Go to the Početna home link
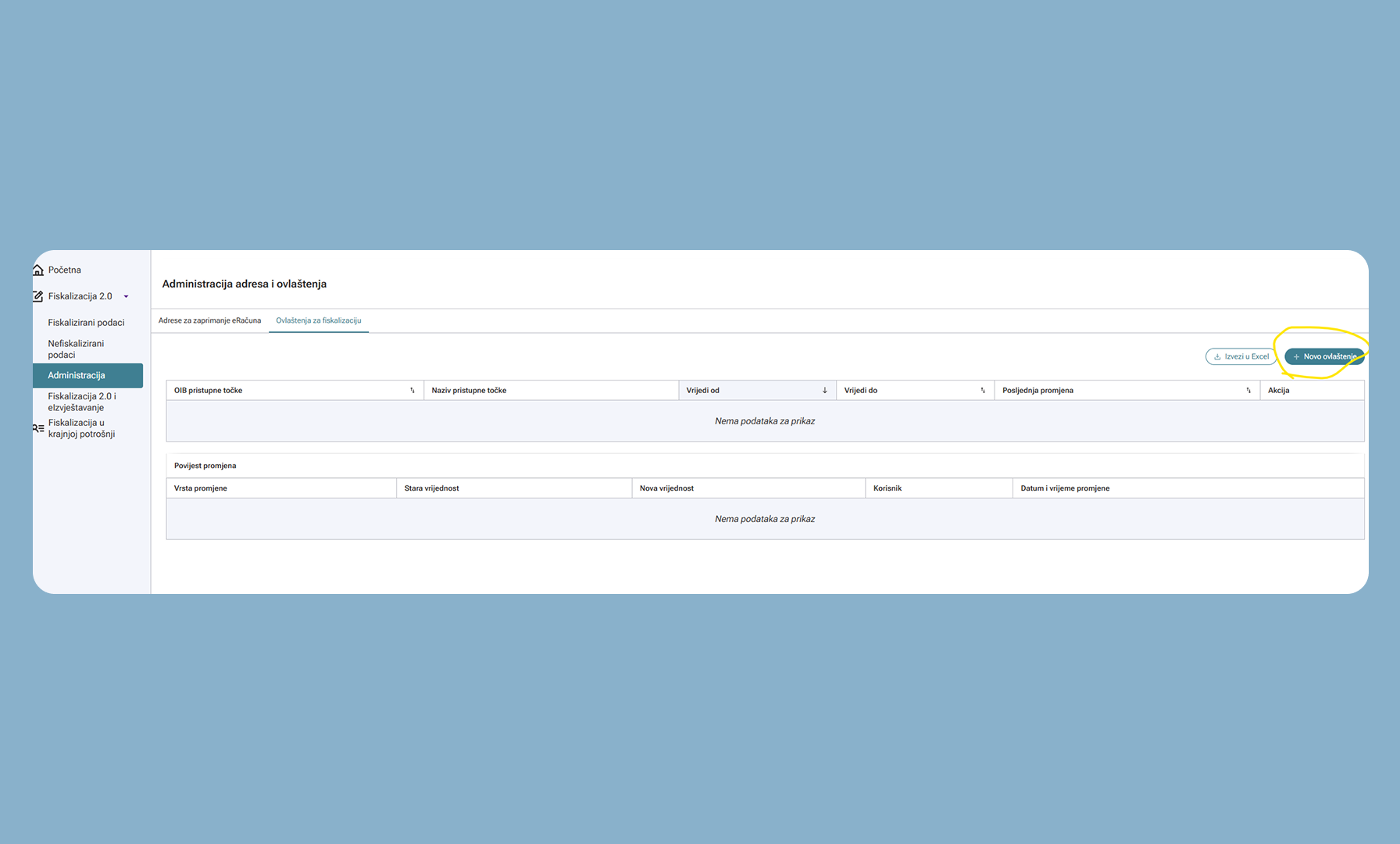Viewport: 1400px width, 844px height. (x=65, y=270)
